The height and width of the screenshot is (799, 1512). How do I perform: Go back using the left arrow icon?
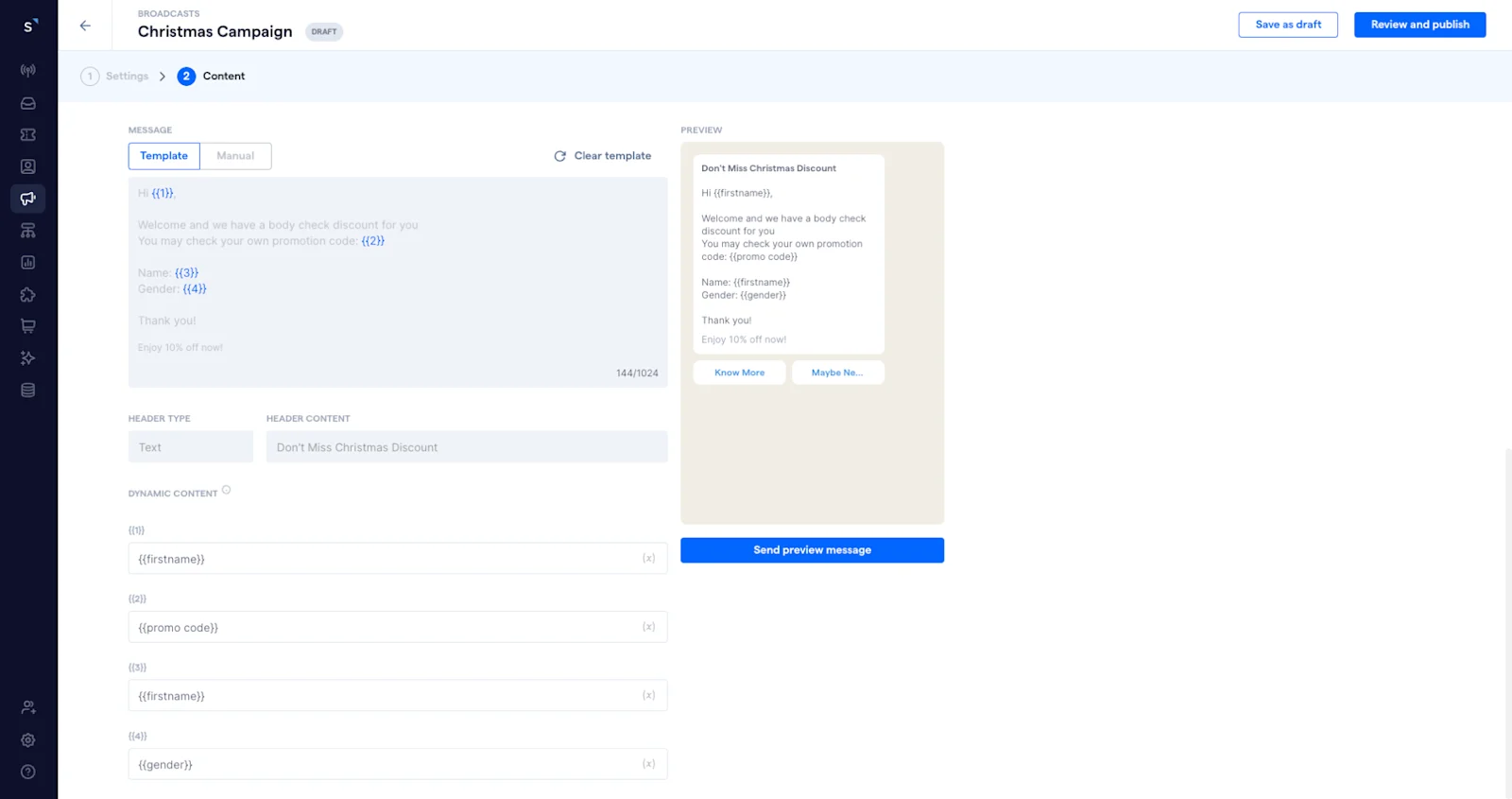(85, 26)
